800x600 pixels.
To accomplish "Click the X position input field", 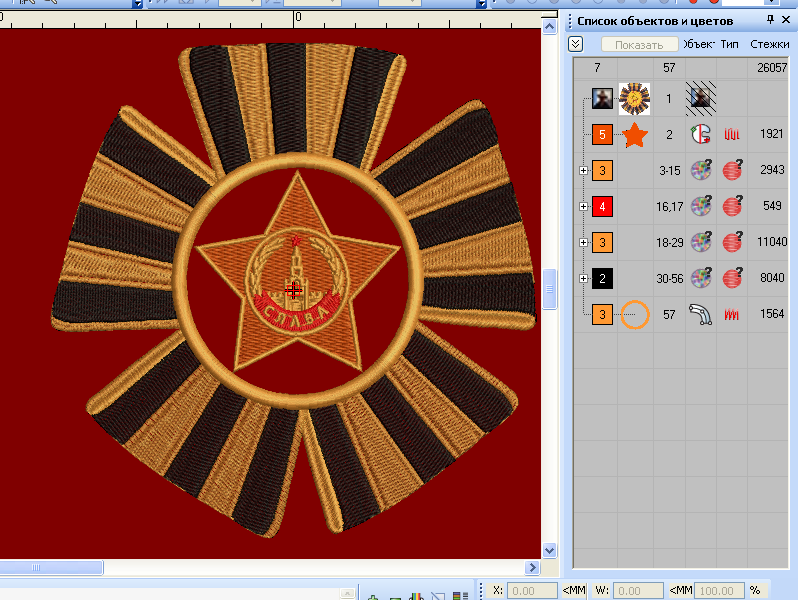I will pos(532,591).
